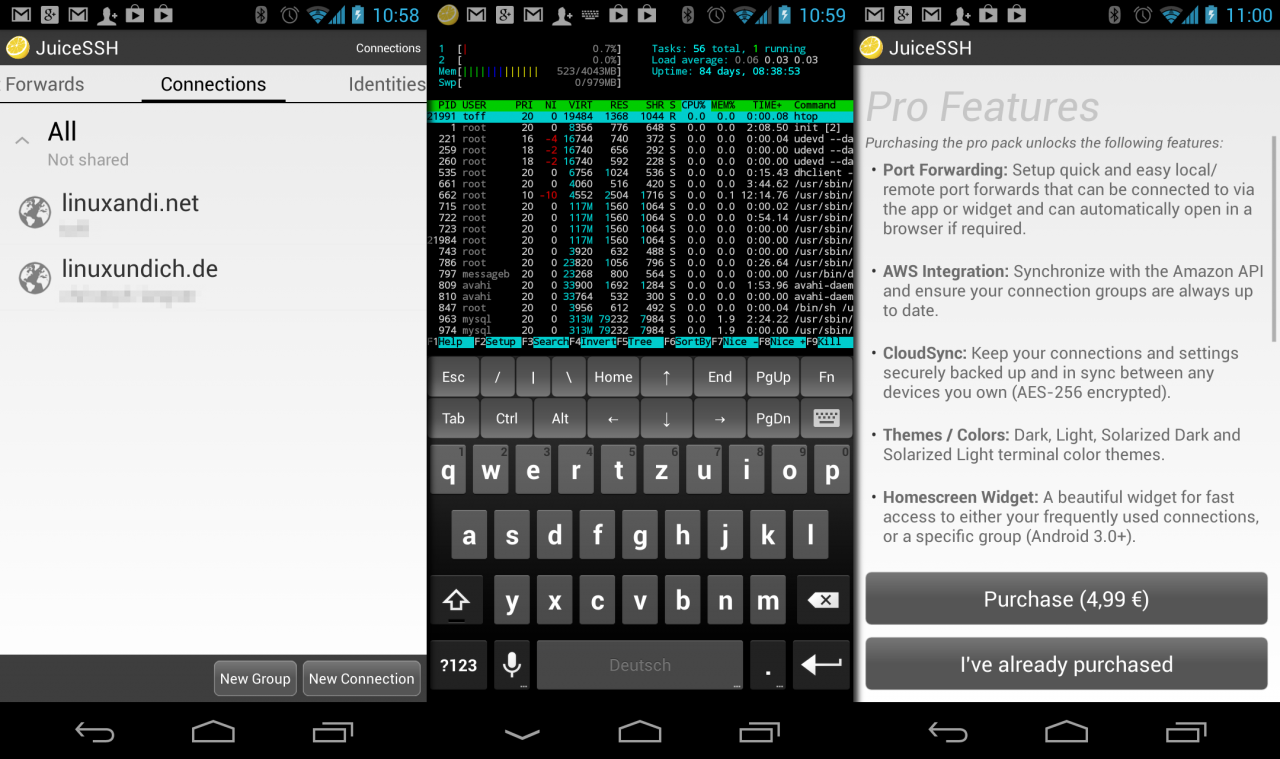
Task: Tap the Recent apps button under the terminal keyboard
Action: coord(759,733)
